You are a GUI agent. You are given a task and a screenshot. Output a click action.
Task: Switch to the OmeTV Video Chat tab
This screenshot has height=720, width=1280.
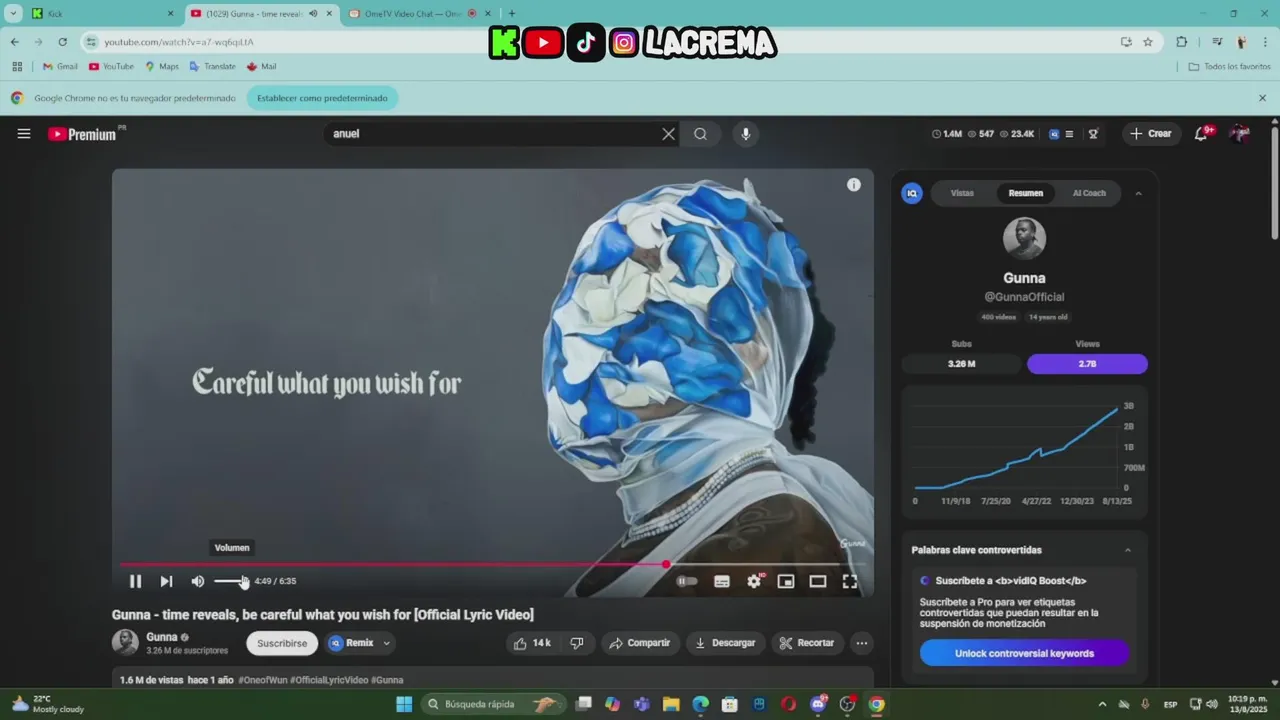pos(418,14)
